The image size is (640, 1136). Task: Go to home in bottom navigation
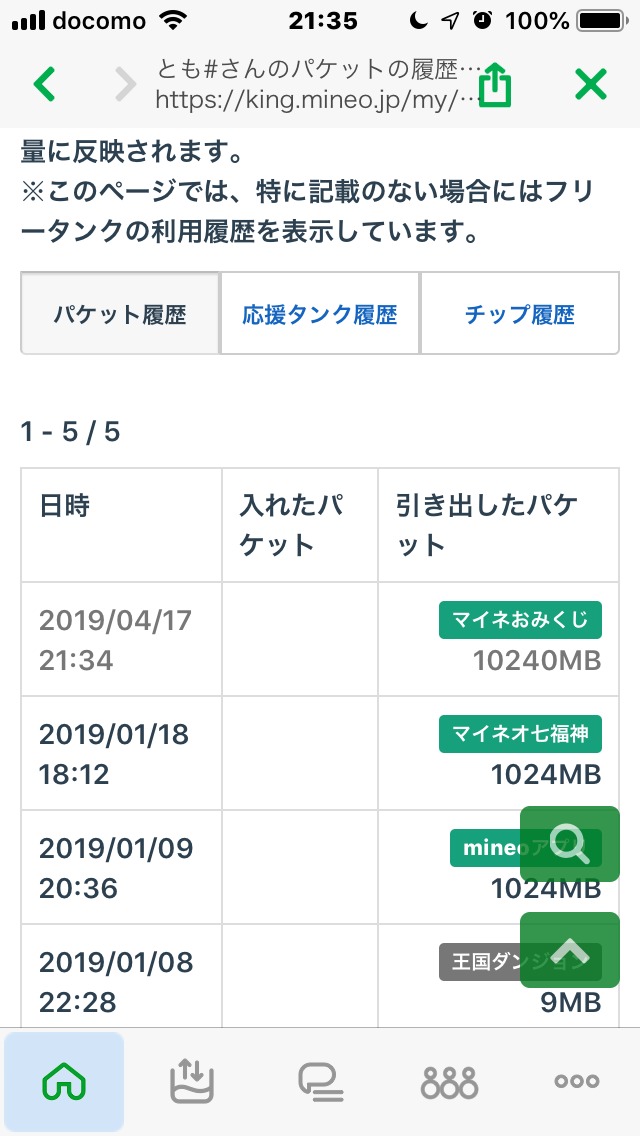[64, 1082]
